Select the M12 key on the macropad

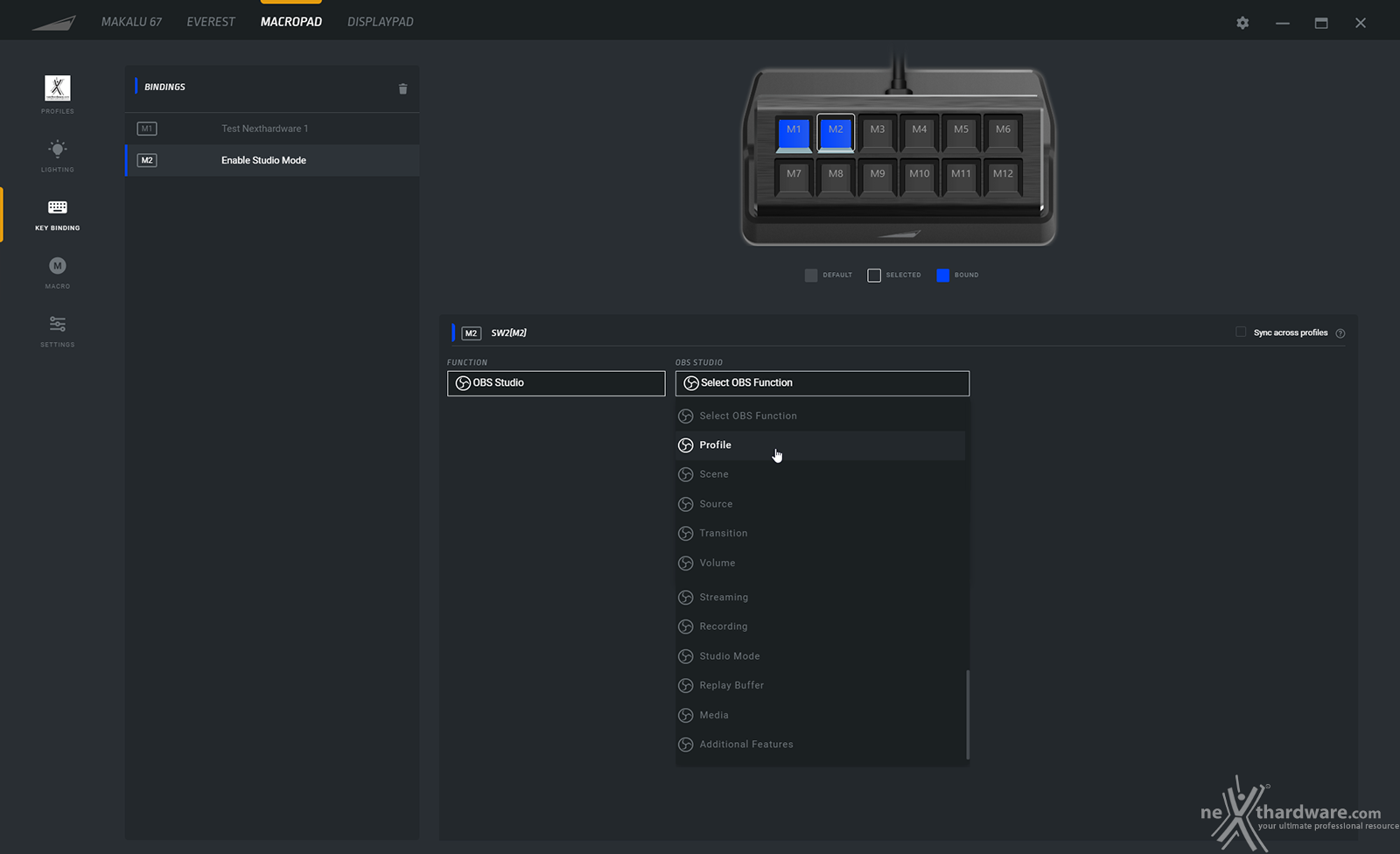coord(1003,177)
